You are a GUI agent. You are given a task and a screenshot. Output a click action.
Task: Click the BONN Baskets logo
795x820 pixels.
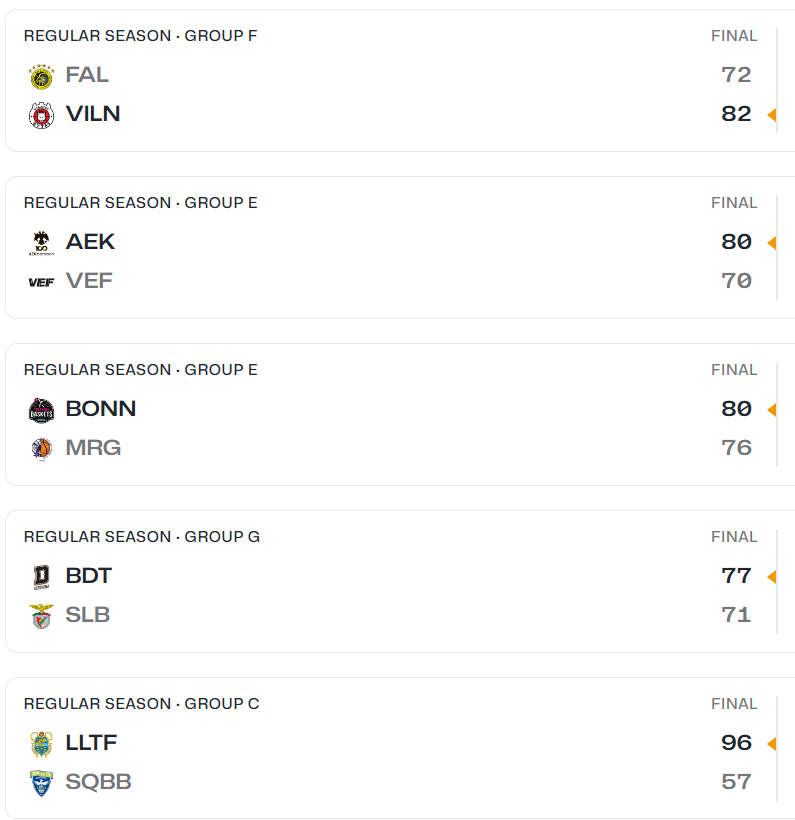(x=41, y=410)
